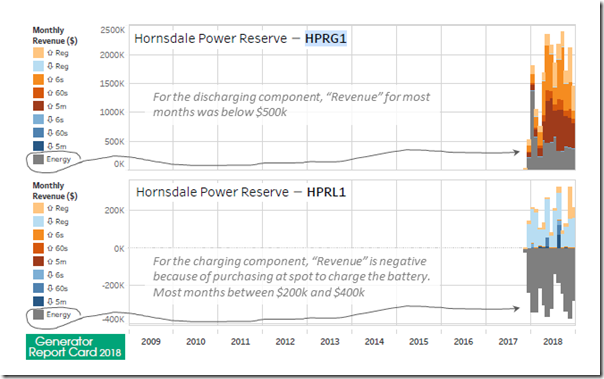Click the 2000K y-axis label
The image size is (604, 379).
pyautogui.click(x=112, y=55)
